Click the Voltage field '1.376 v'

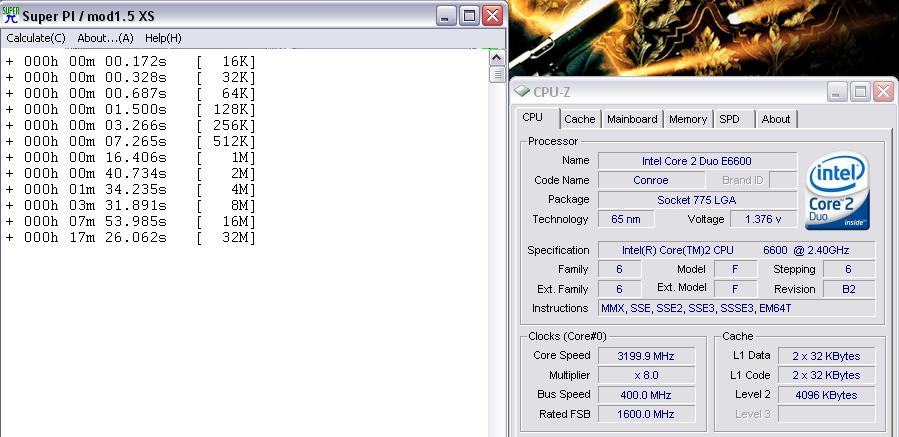click(763, 219)
